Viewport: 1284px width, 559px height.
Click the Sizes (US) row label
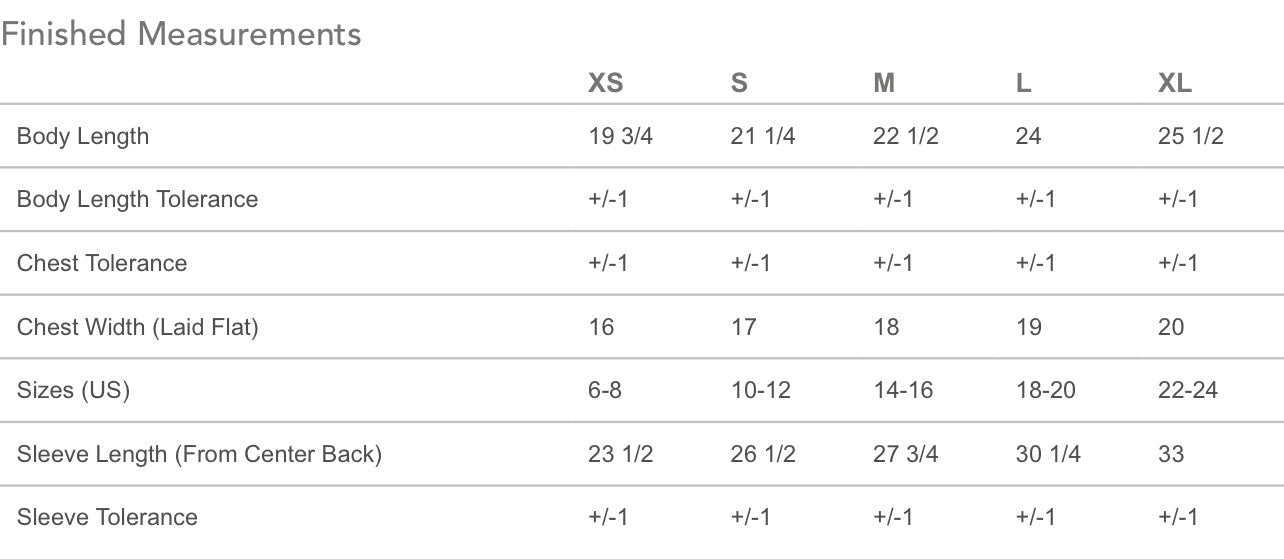(73, 390)
